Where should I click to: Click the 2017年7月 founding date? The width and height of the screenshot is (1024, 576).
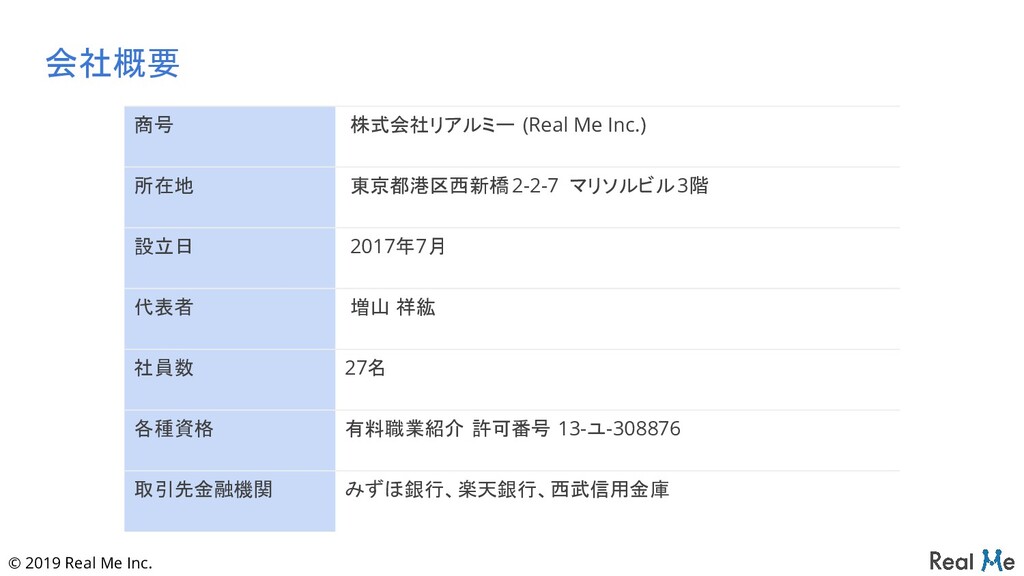click(x=397, y=247)
